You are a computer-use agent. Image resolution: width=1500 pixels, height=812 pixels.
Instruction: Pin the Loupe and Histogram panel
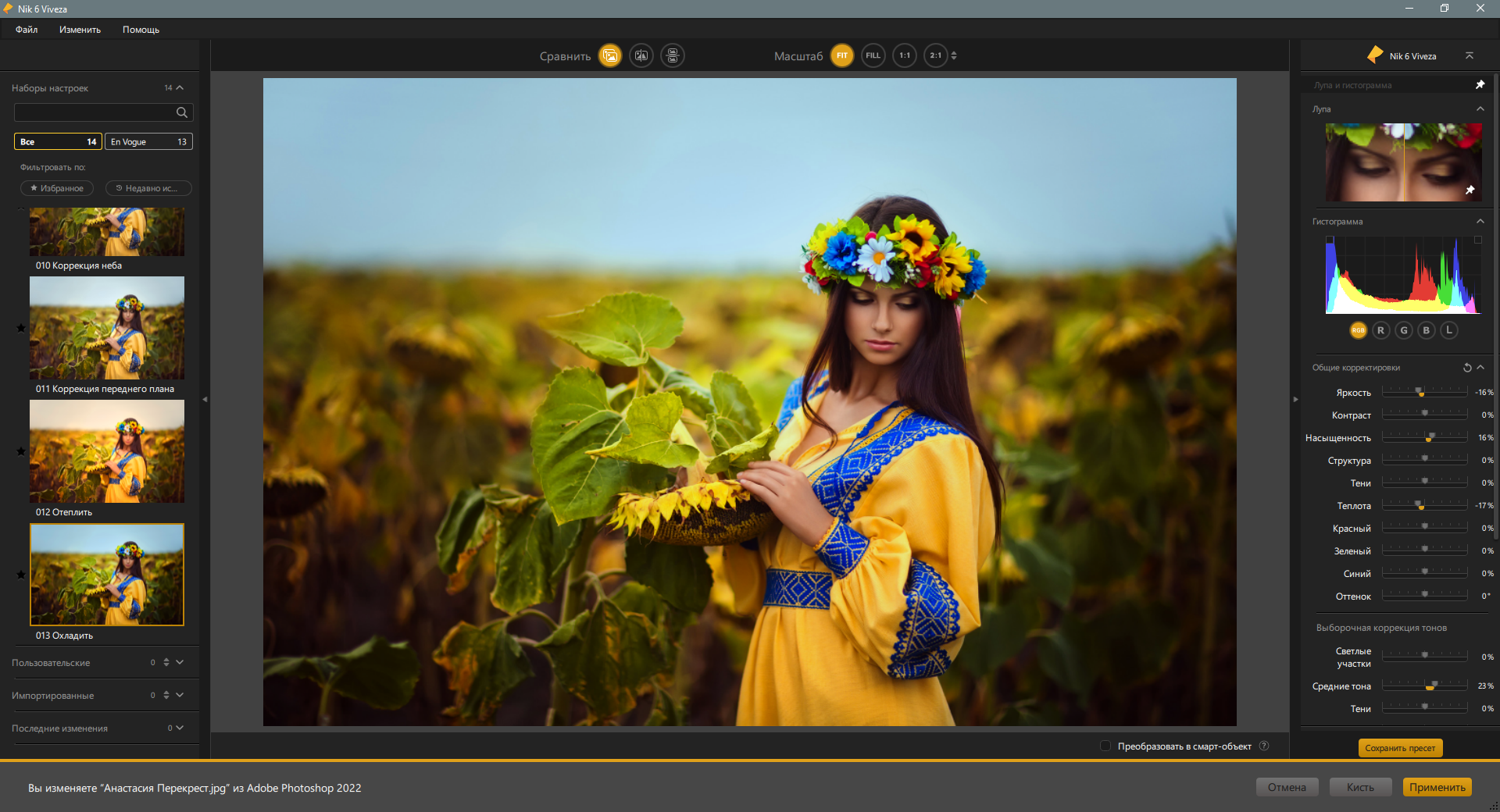tap(1480, 84)
